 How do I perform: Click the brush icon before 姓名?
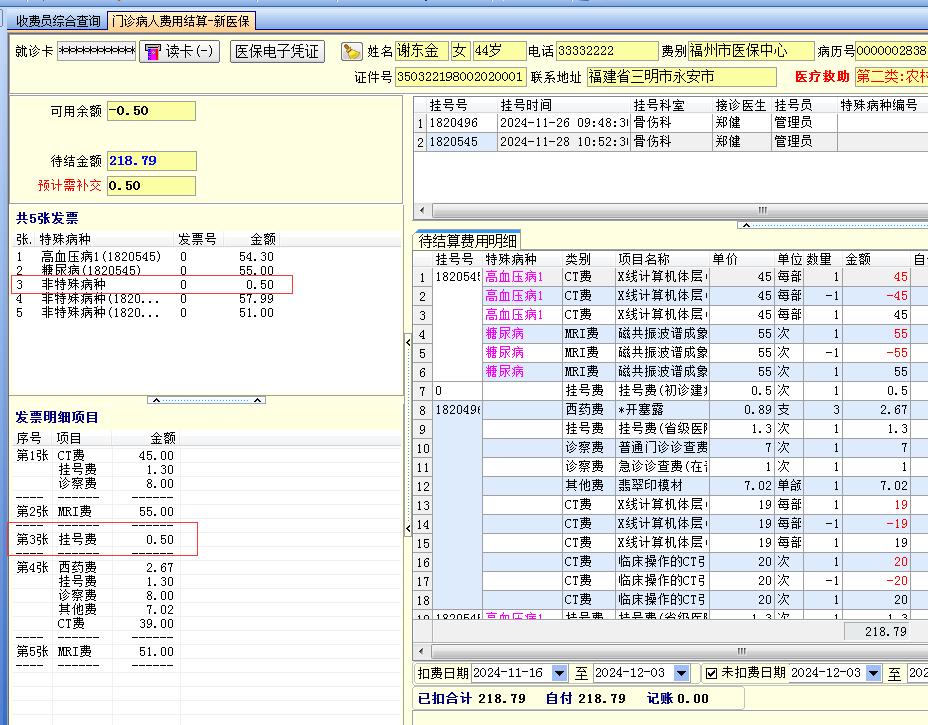351,51
